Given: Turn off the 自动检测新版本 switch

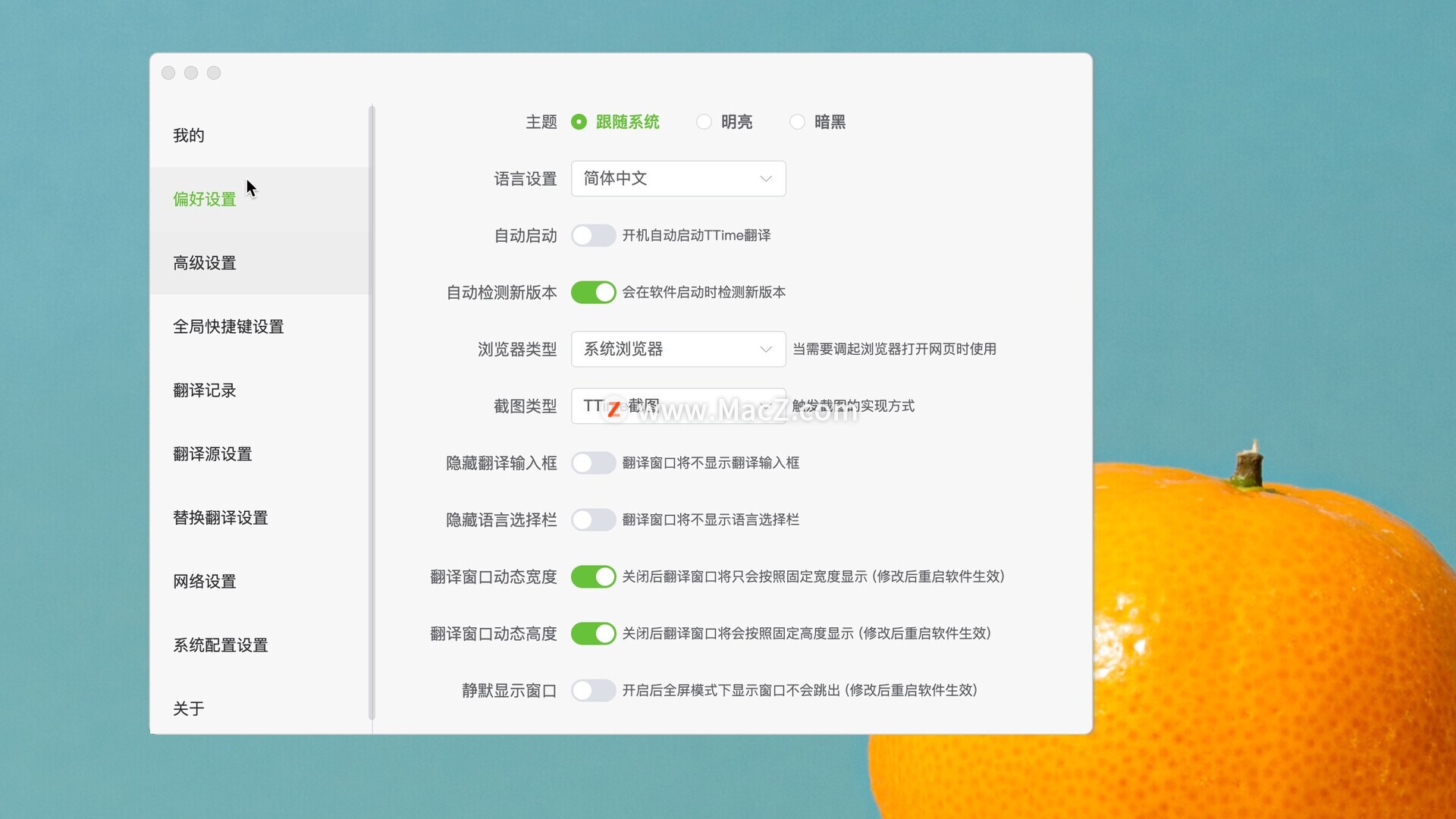Looking at the screenshot, I should pos(593,292).
